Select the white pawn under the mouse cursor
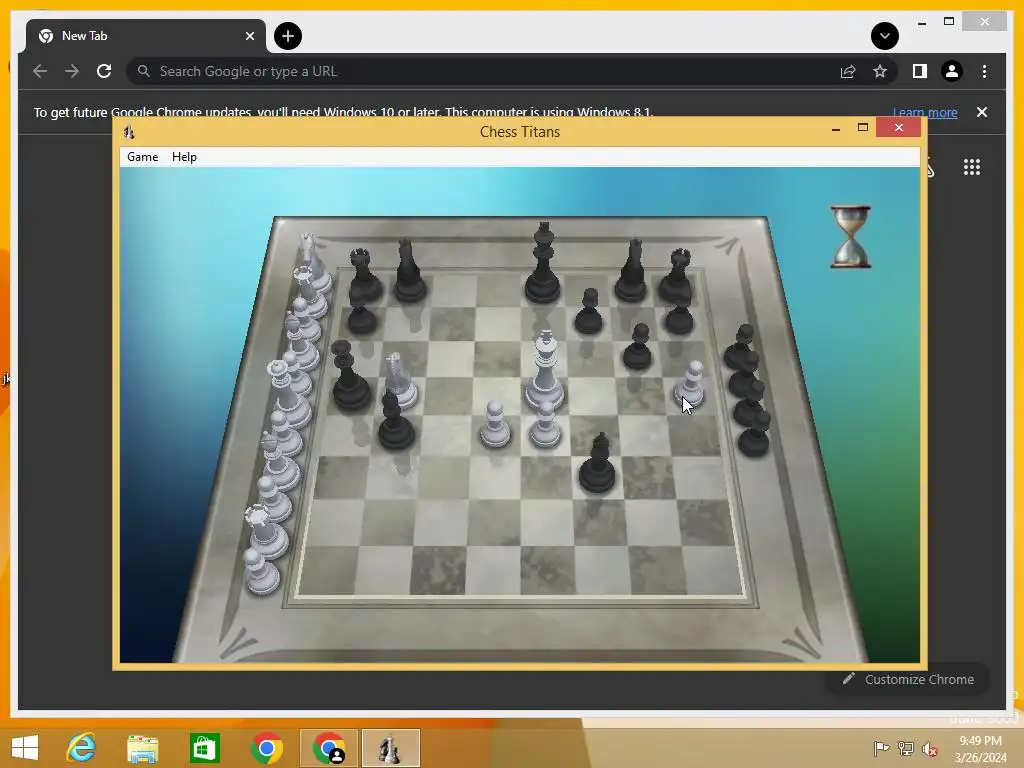This screenshot has width=1024, height=768. coord(691,385)
